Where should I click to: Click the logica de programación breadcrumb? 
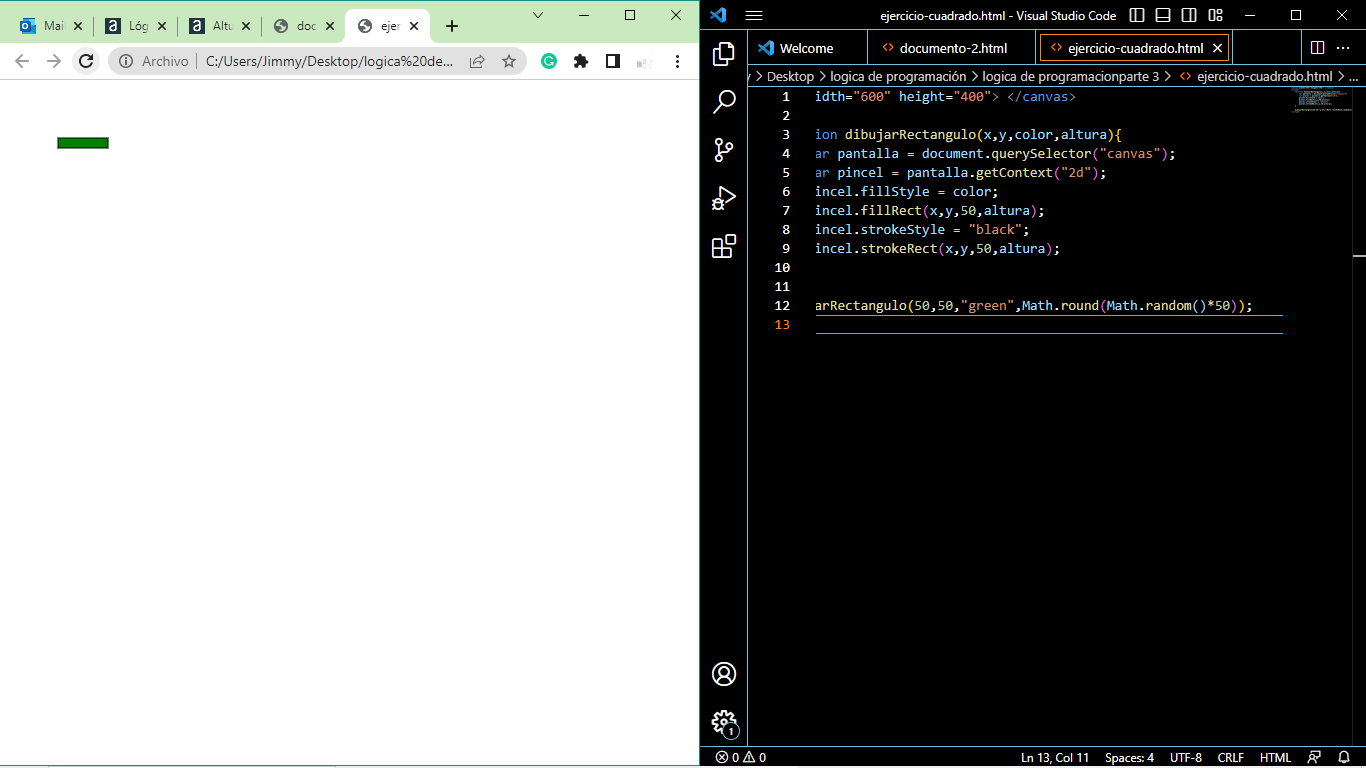898,76
